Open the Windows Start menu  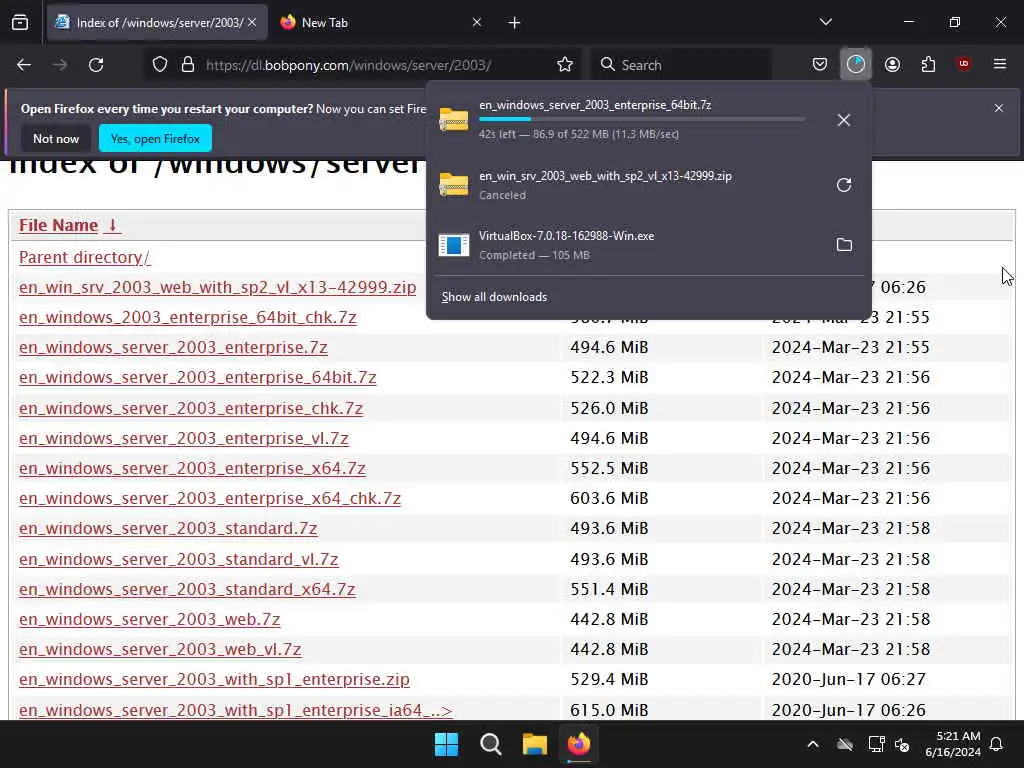[x=447, y=744]
